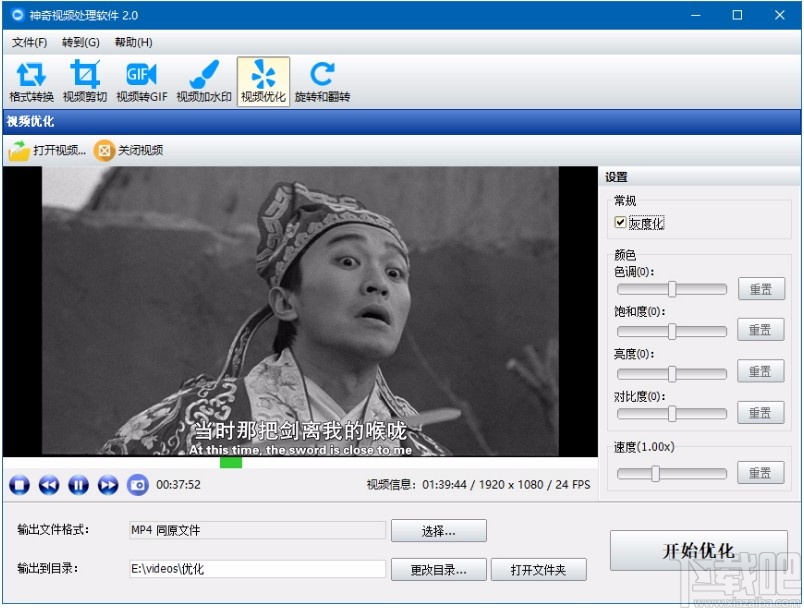Click the 更改目录... change directory button
804x608 pixels.
pos(439,570)
